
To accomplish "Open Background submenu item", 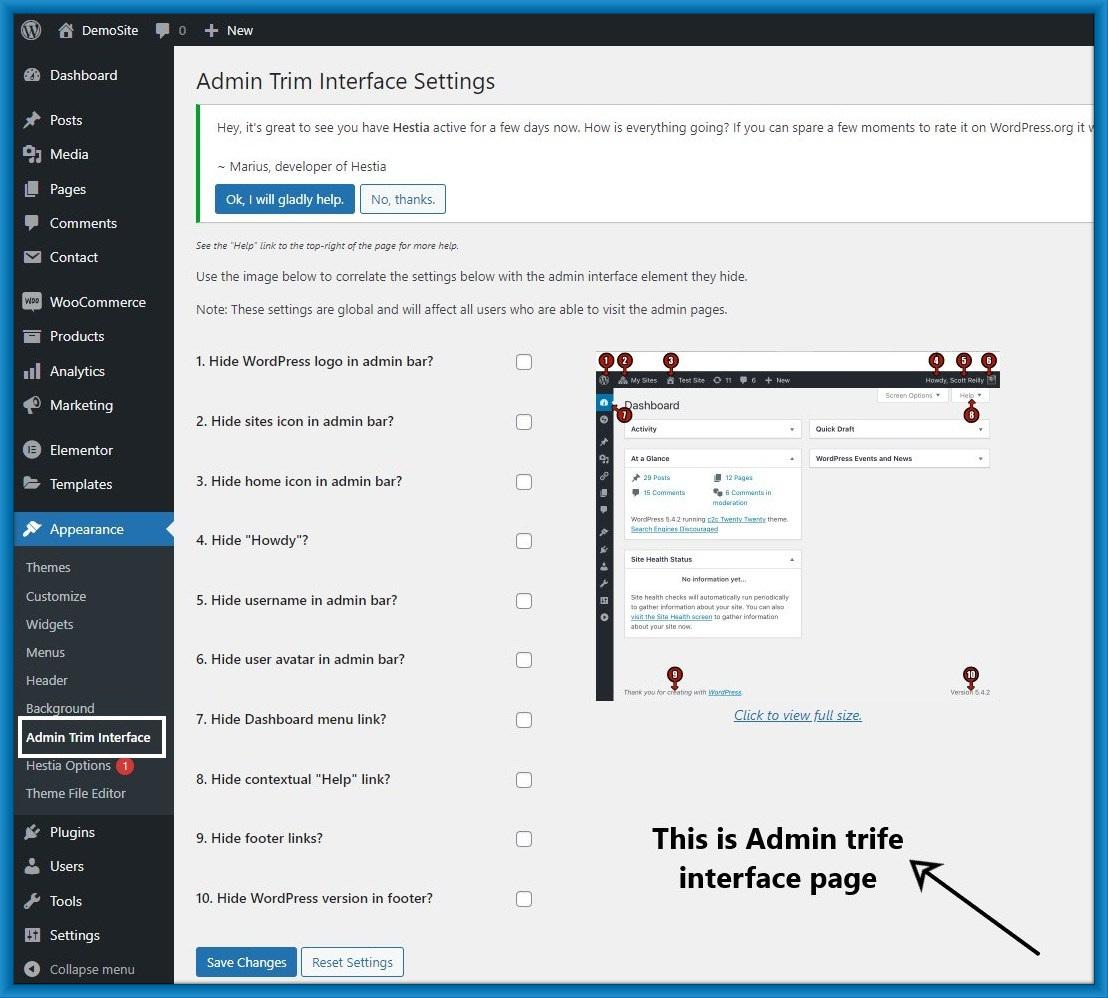I will coord(60,708).
